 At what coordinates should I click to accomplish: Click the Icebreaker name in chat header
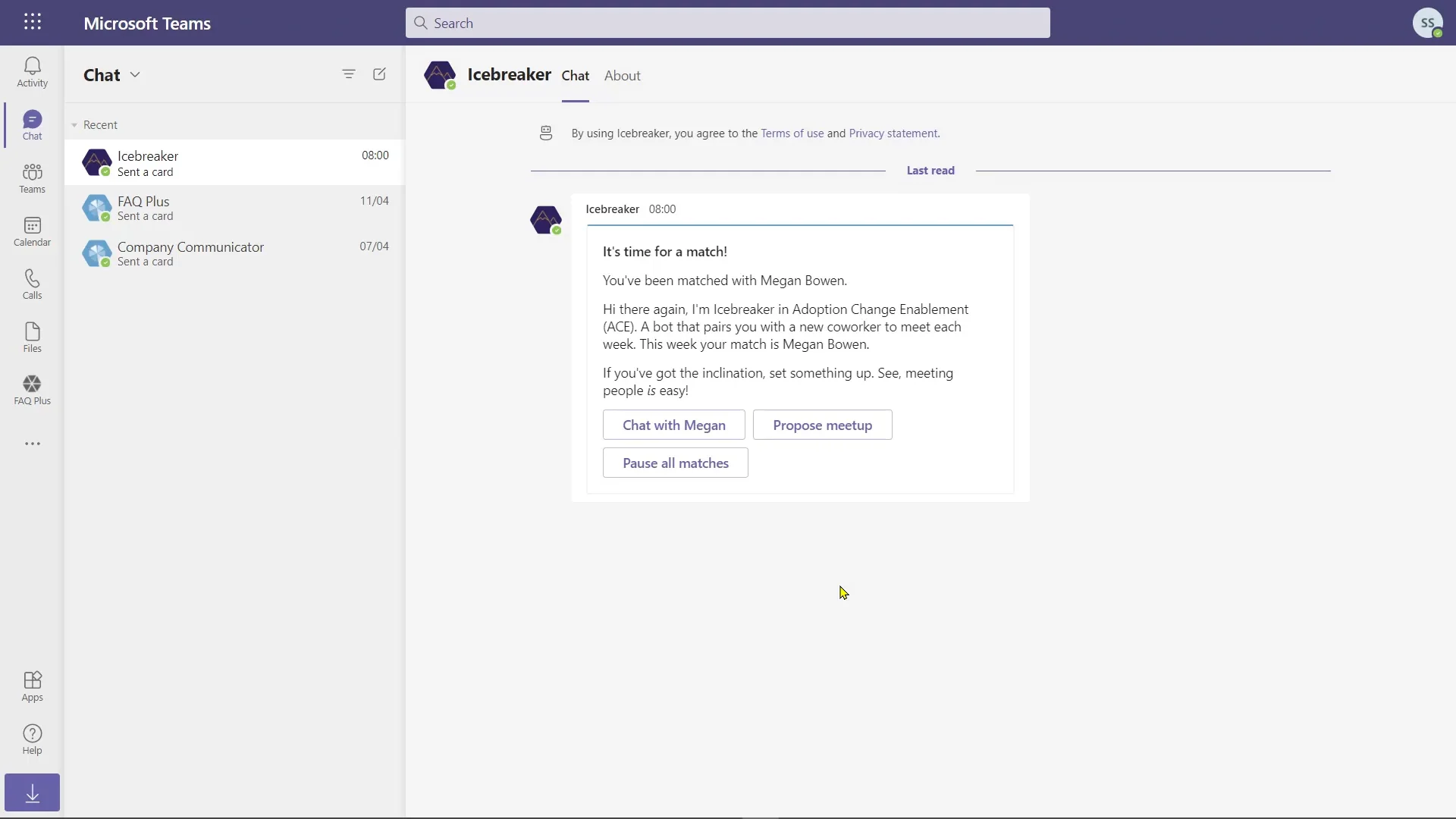pyautogui.click(x=510, y=74)
